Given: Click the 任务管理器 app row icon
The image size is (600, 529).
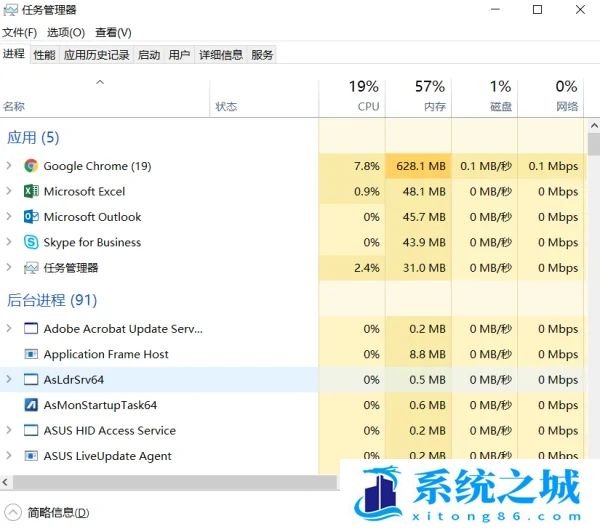Looking at the screenshot, I should [x=31, y=268].
